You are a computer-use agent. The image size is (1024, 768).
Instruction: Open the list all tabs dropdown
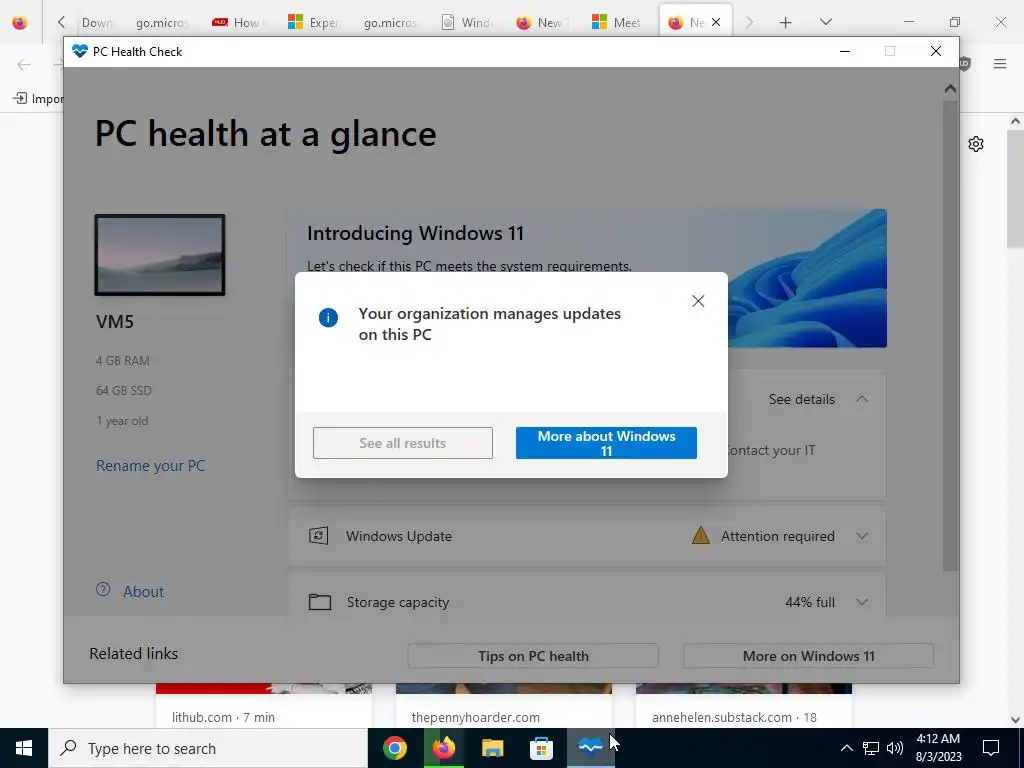[825, 22]
